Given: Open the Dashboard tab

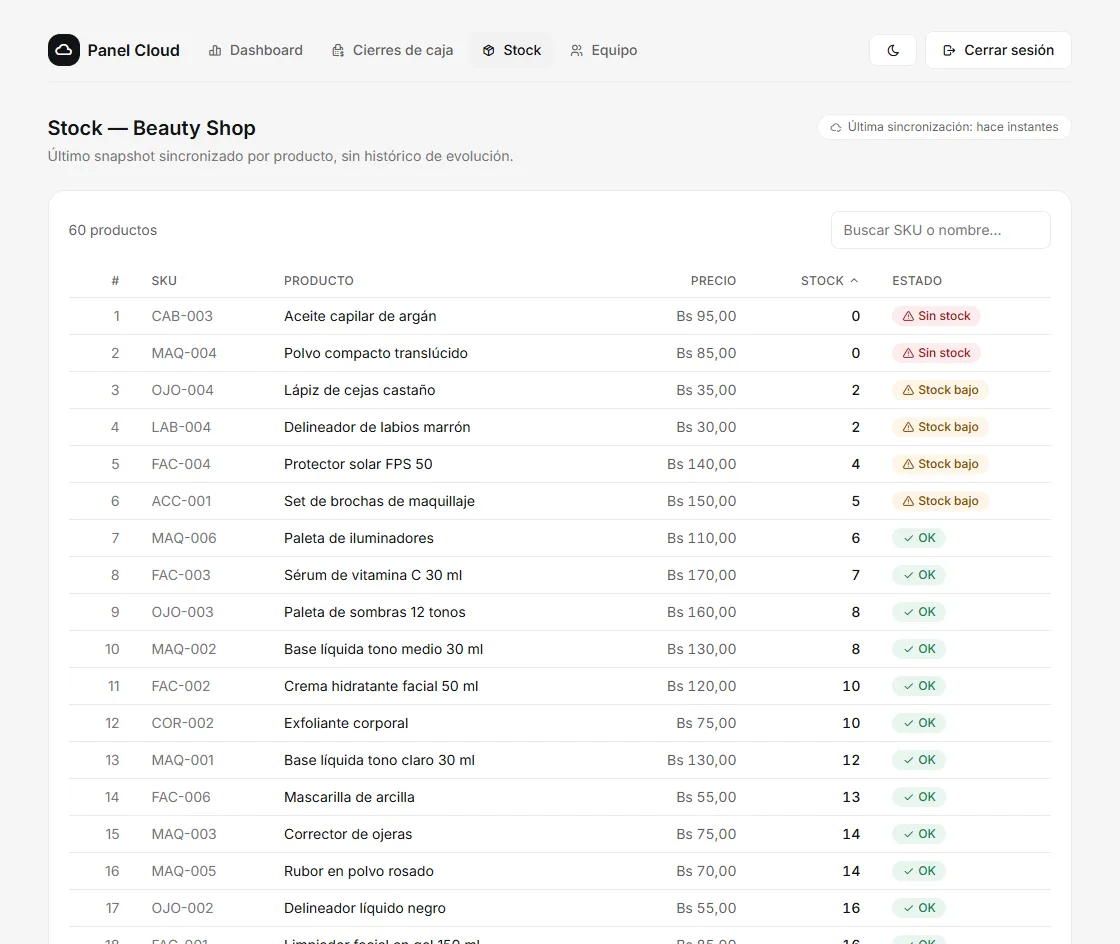Looking at the screenshot, I should coord(255,50).
